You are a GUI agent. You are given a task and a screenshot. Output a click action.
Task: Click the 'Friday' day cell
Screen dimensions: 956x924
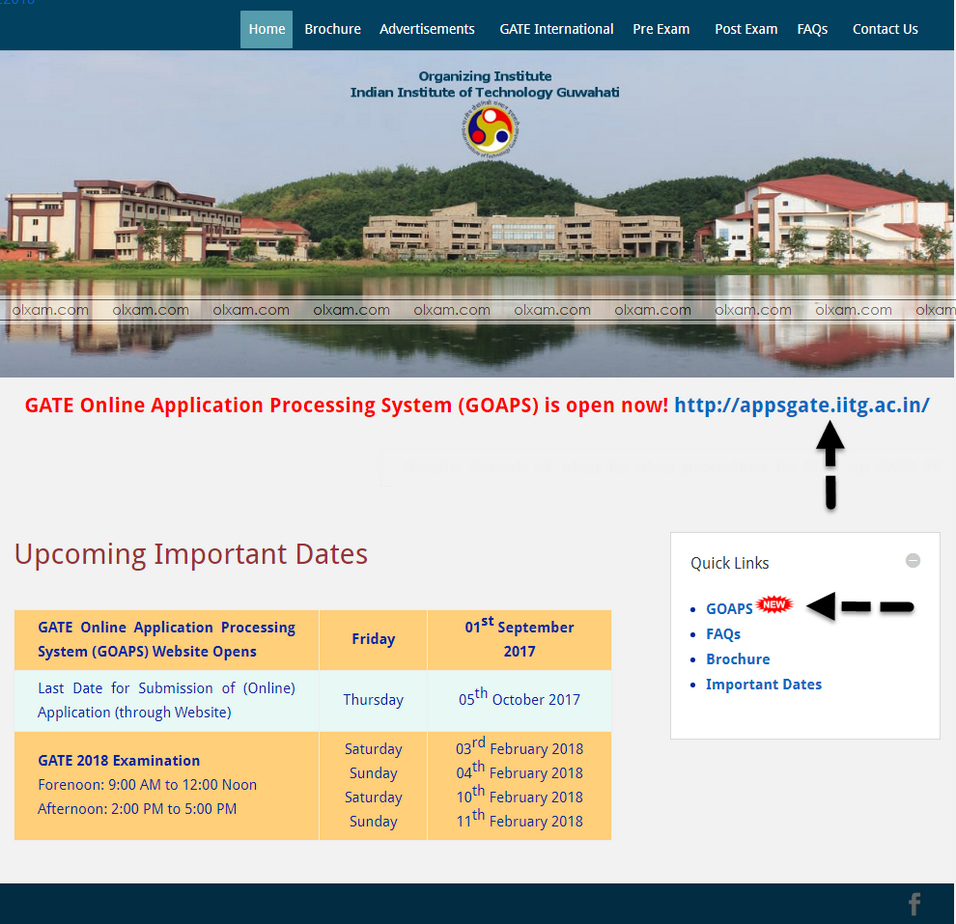[373, 639]
